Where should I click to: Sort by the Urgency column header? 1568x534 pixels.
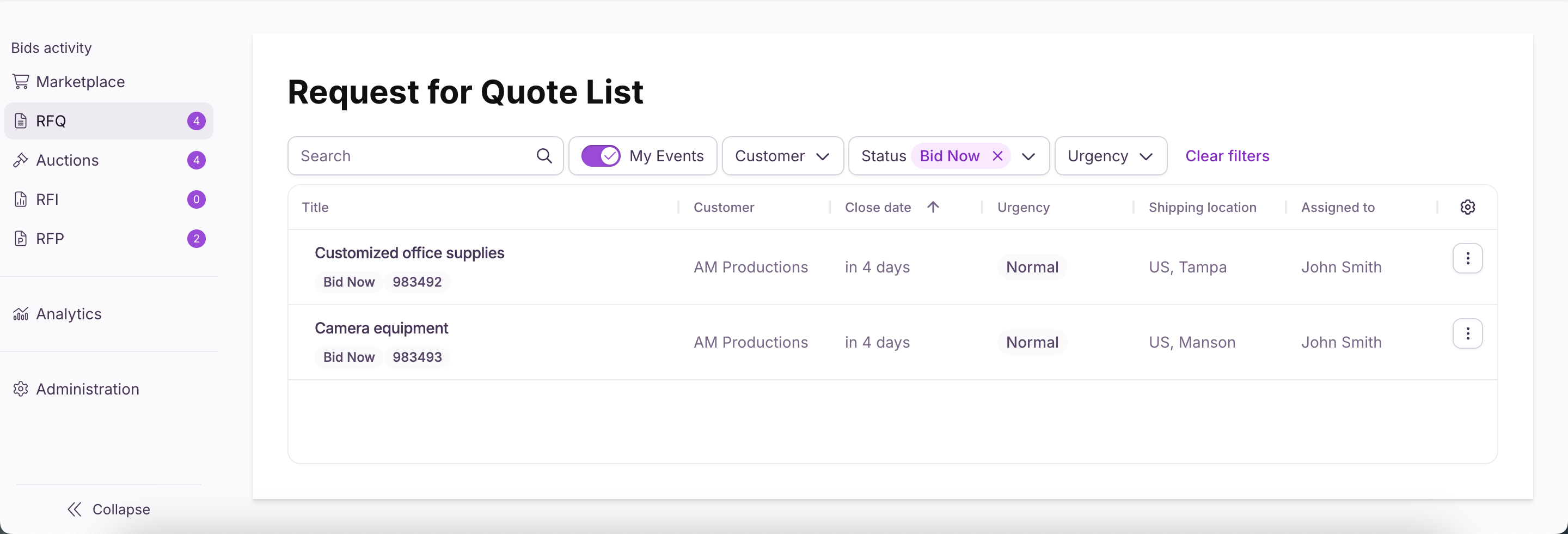tap(1023, 207)
